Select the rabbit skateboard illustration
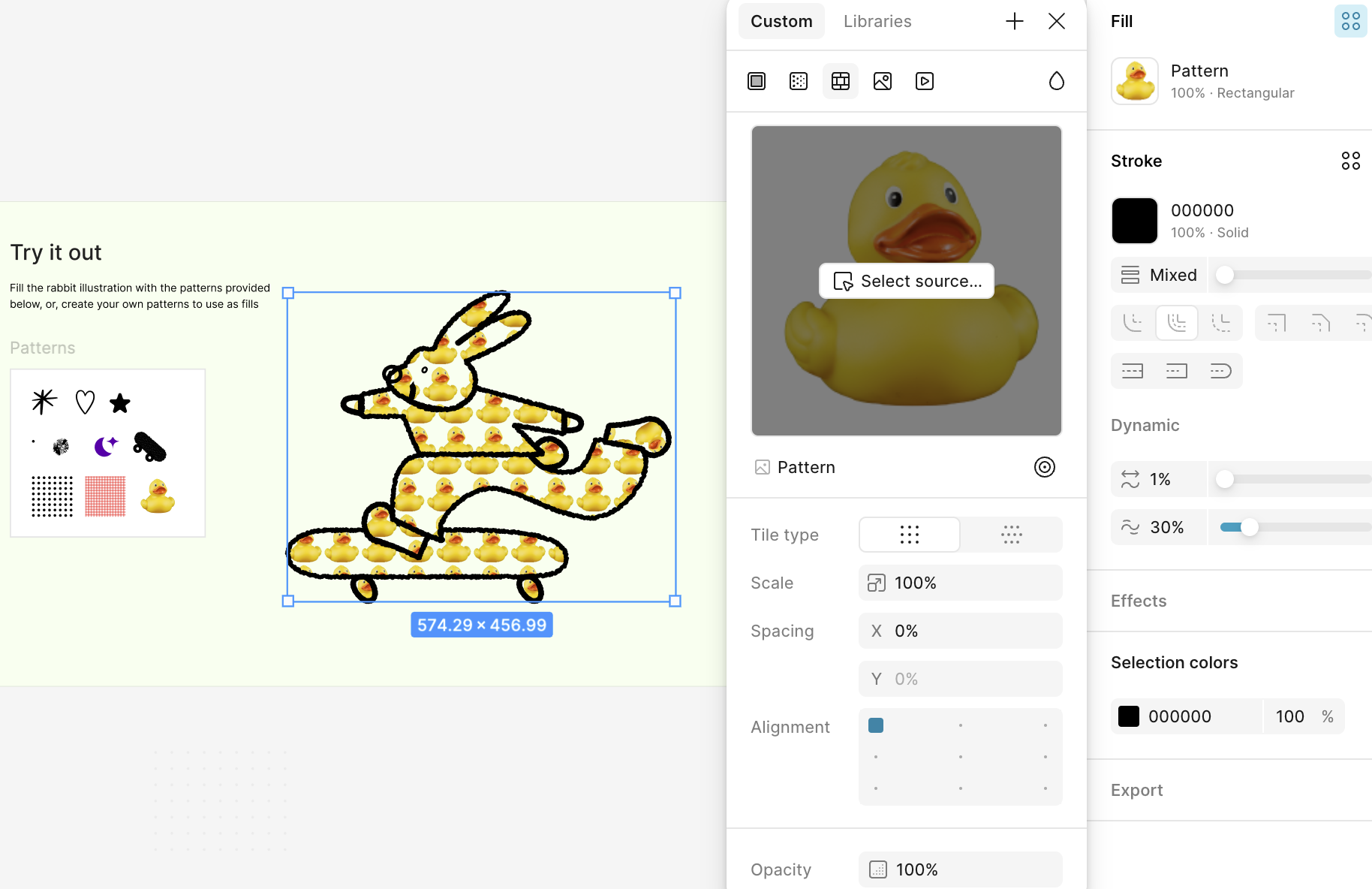Image resolution: width=1372 pixels, height=889 pixels. (x=481, y=447)
